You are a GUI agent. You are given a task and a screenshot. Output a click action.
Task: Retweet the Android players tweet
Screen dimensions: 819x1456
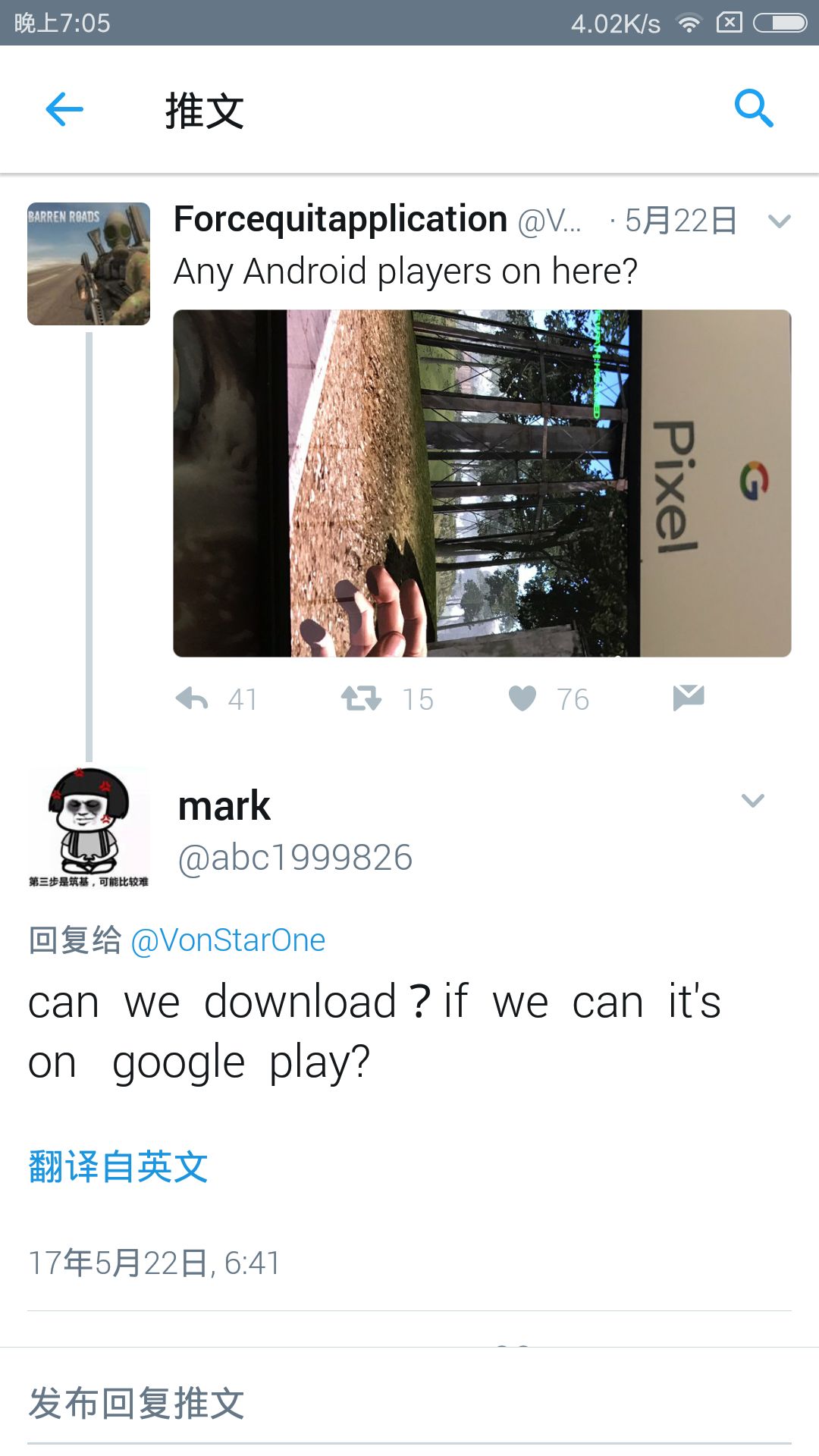[x=361, y=698]
